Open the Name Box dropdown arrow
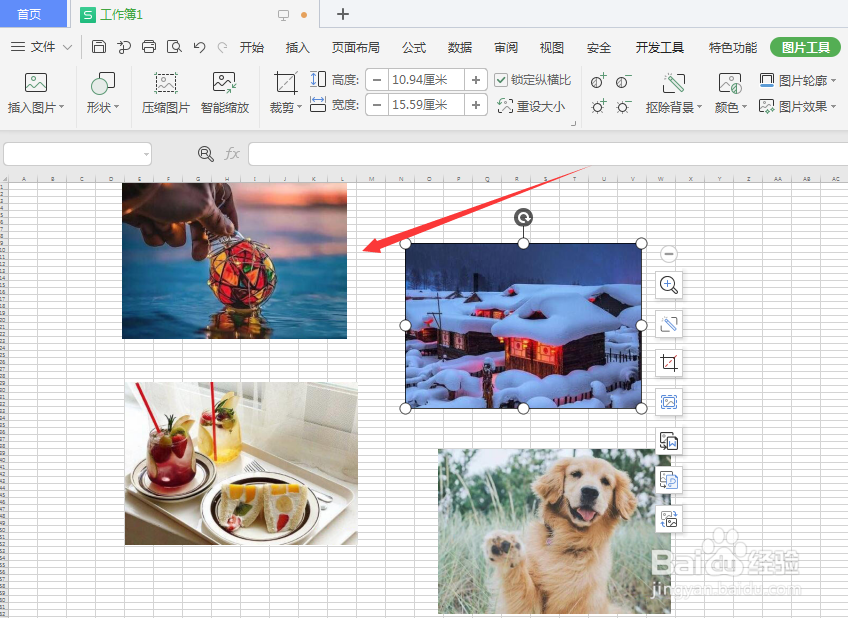The height and width of the screenshot is (618, 848). point(146,155)
